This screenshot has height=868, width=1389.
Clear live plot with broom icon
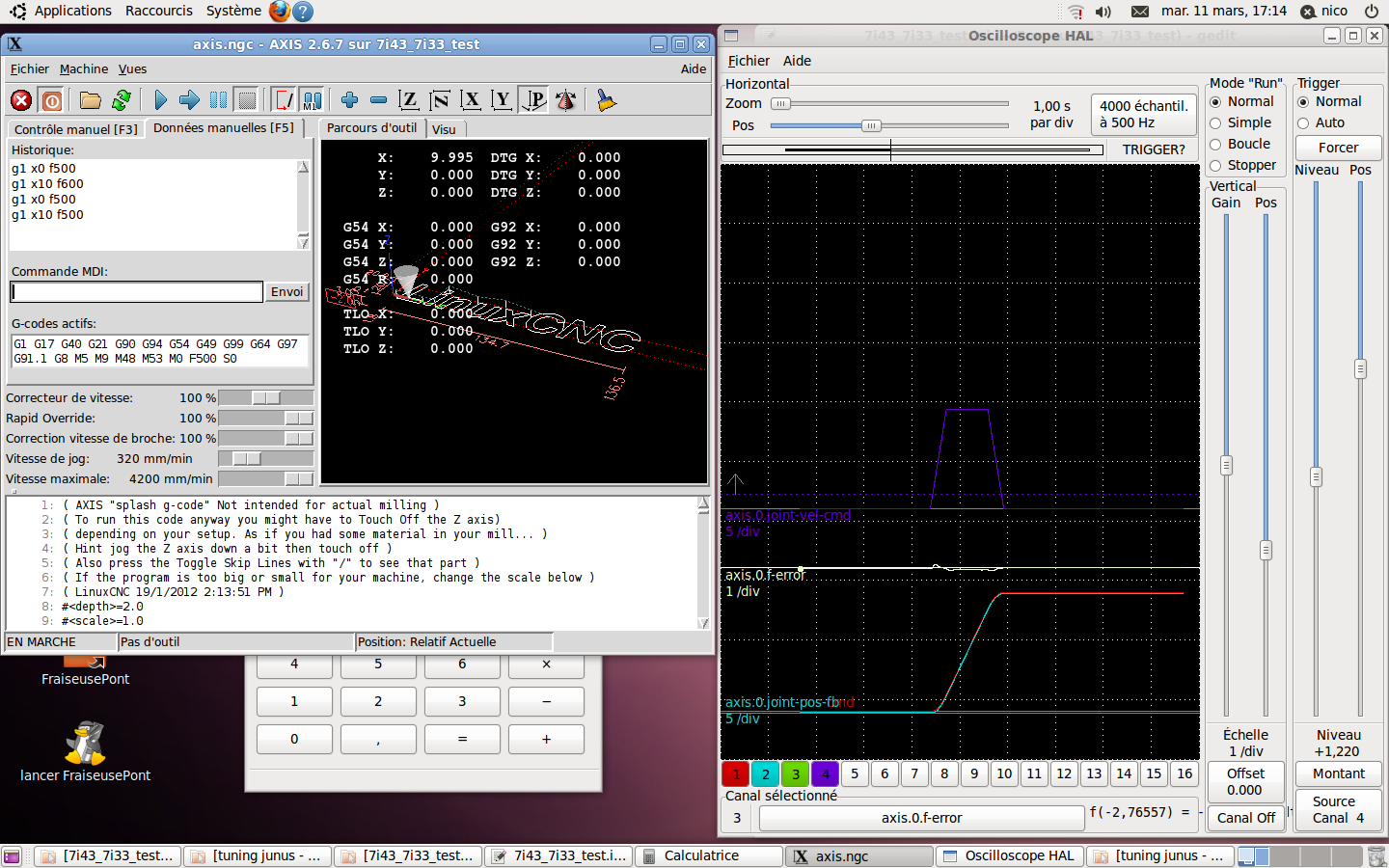click(x=606, y=100)
